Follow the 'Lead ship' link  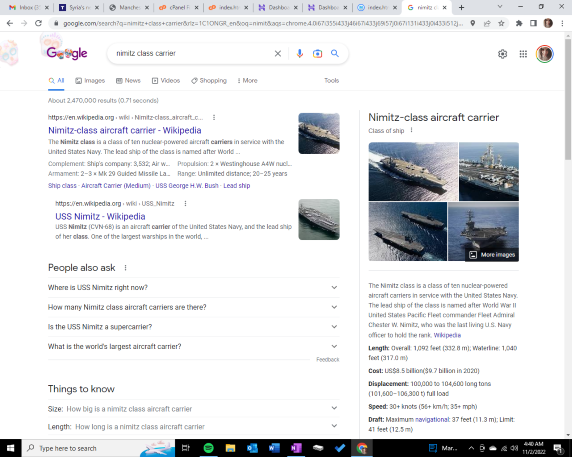pyautogui.click(x=237, y=186)
